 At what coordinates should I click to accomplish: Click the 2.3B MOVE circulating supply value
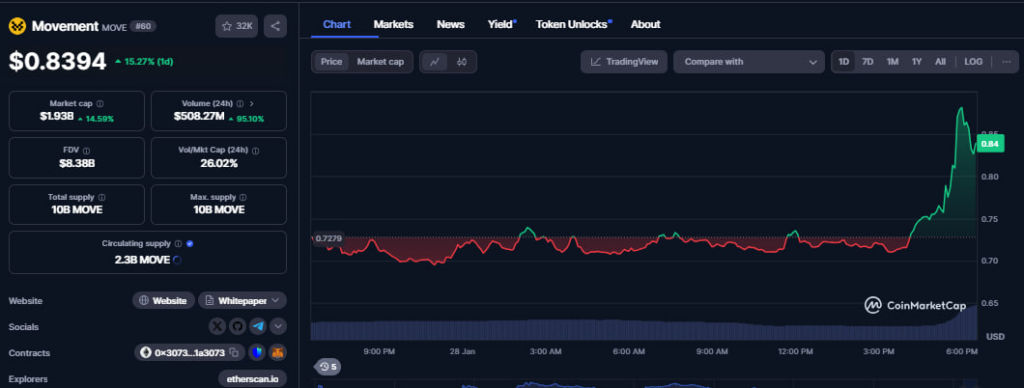pyautogui.click(x=142, y=260)
